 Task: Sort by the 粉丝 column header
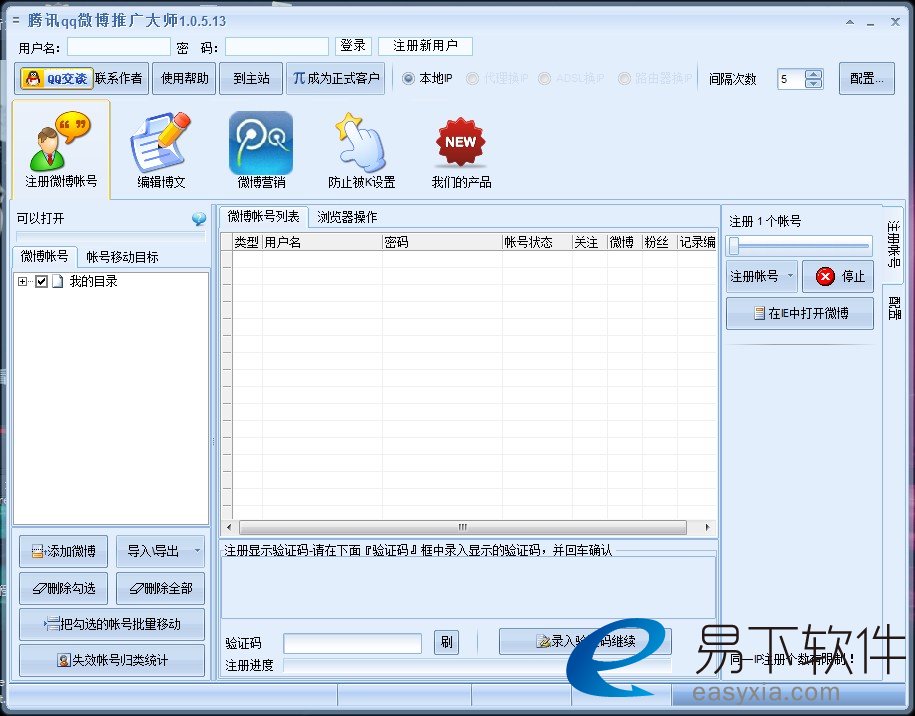(x=659, y=242)
